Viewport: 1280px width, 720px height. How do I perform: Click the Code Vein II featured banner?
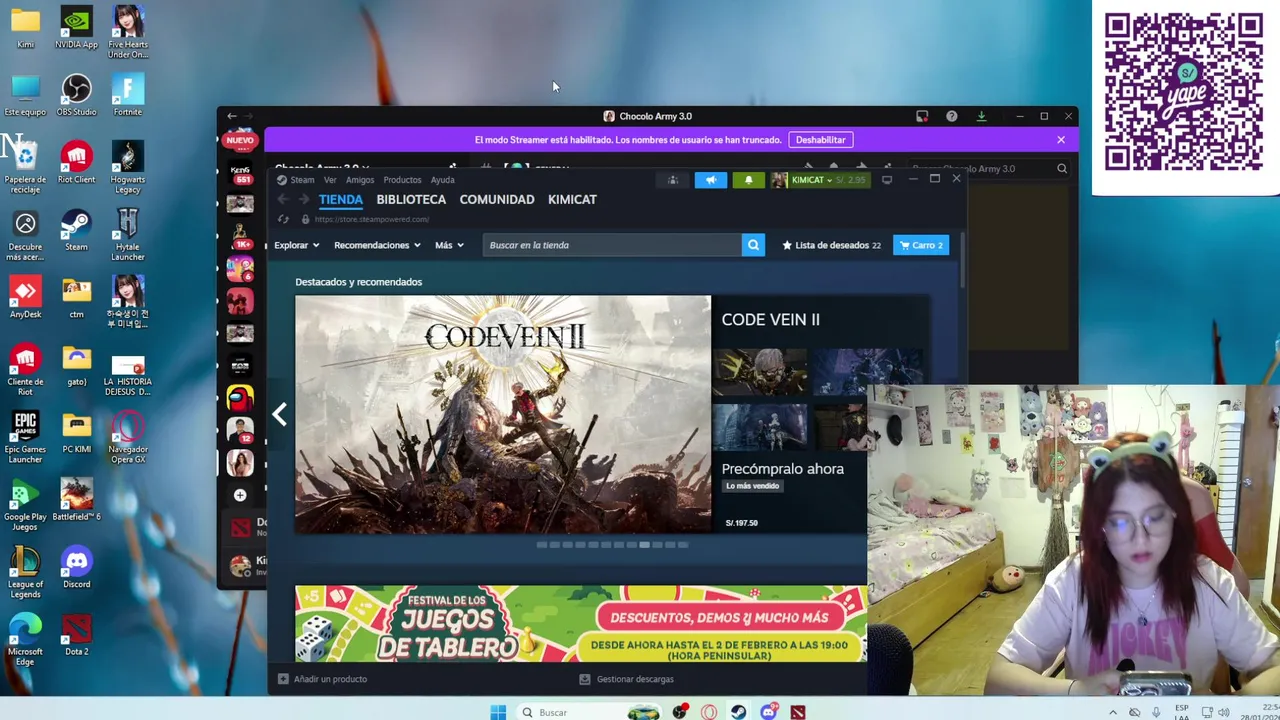[x=503, y=414]
